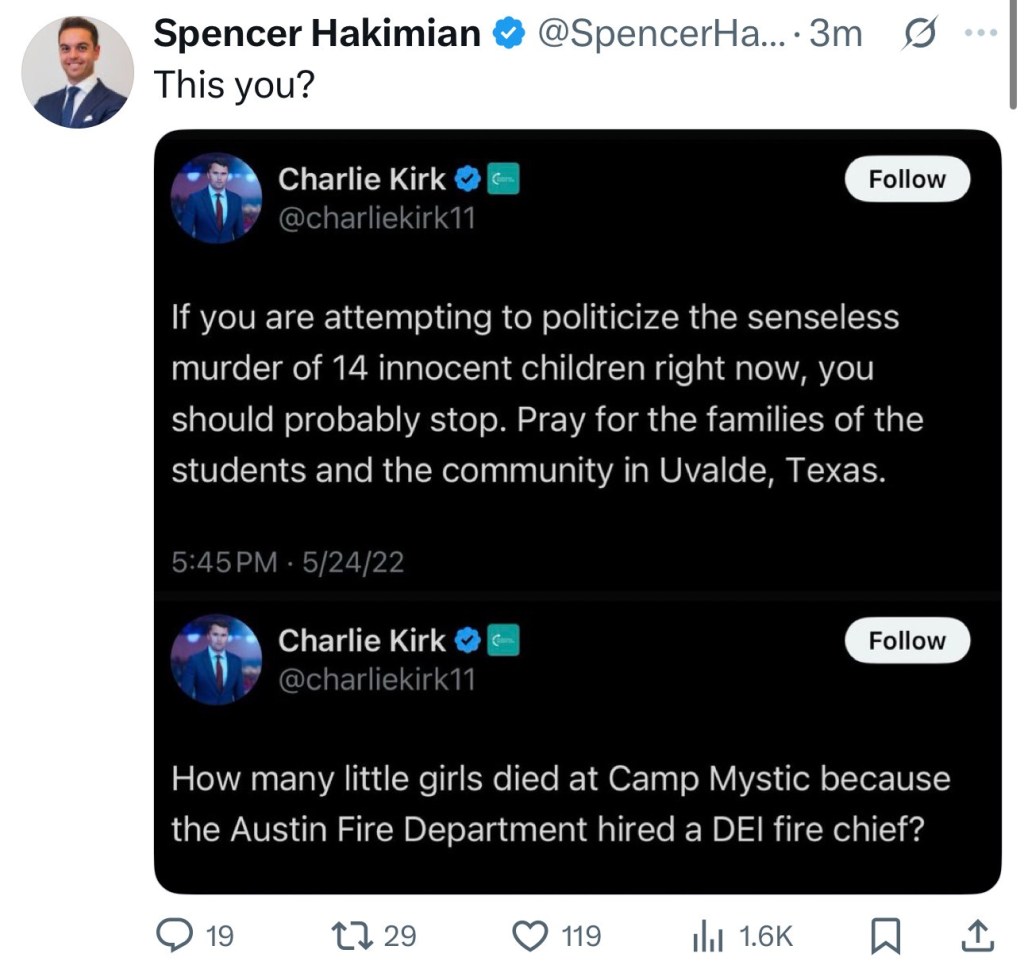Click the 3m post timestamp

[x=835, y=34]
